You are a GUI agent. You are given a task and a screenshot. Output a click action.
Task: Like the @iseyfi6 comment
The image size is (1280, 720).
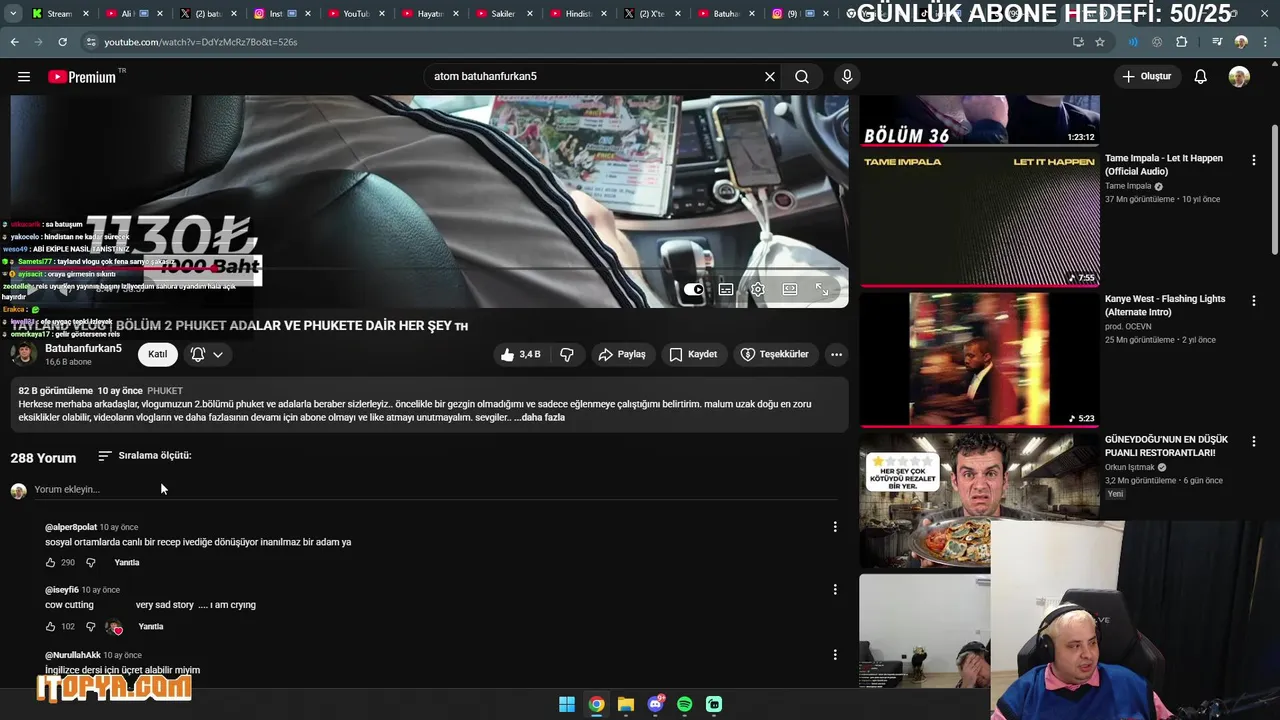tap(50, 627)
